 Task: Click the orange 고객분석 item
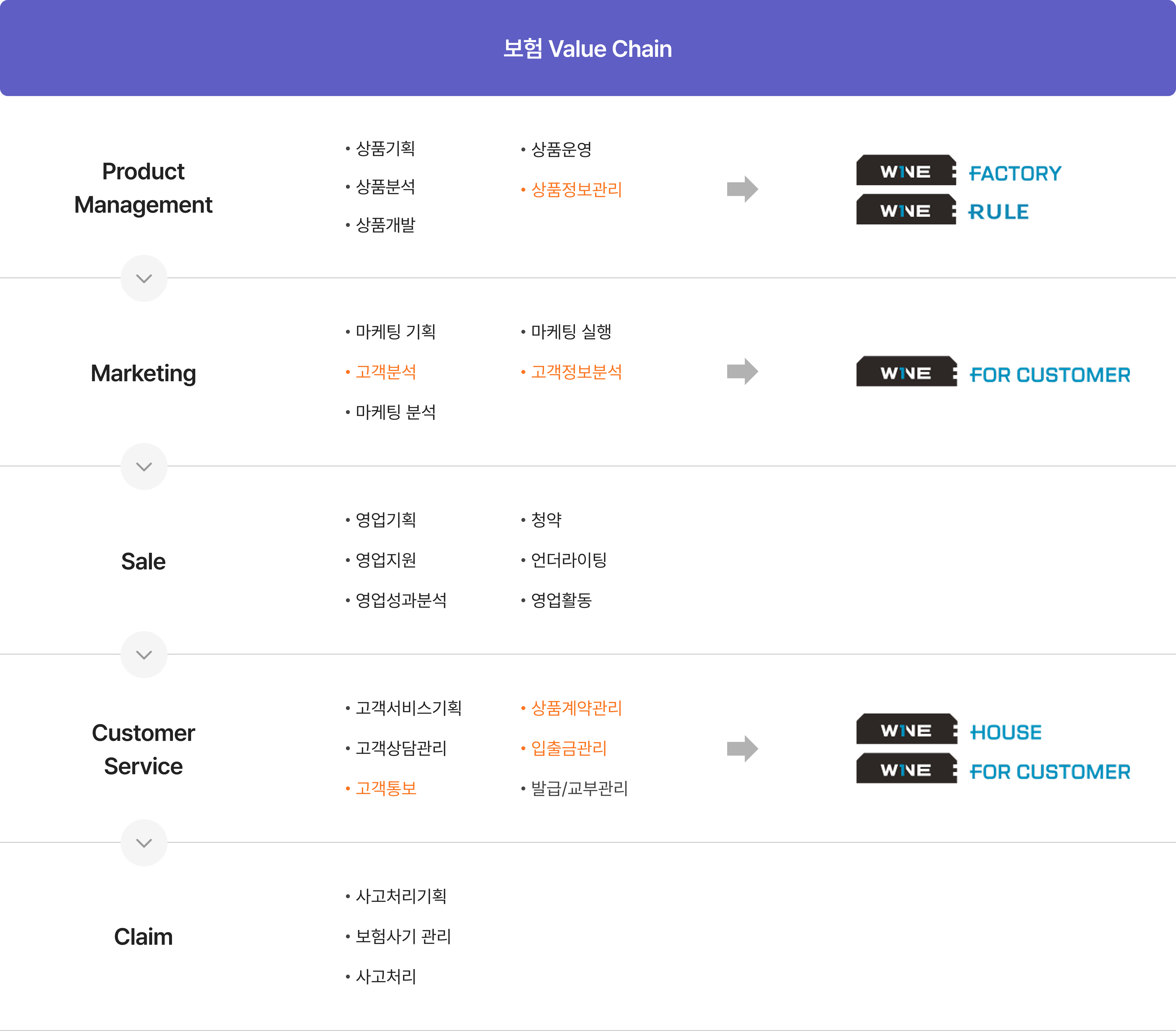click(x=385, y=372)
